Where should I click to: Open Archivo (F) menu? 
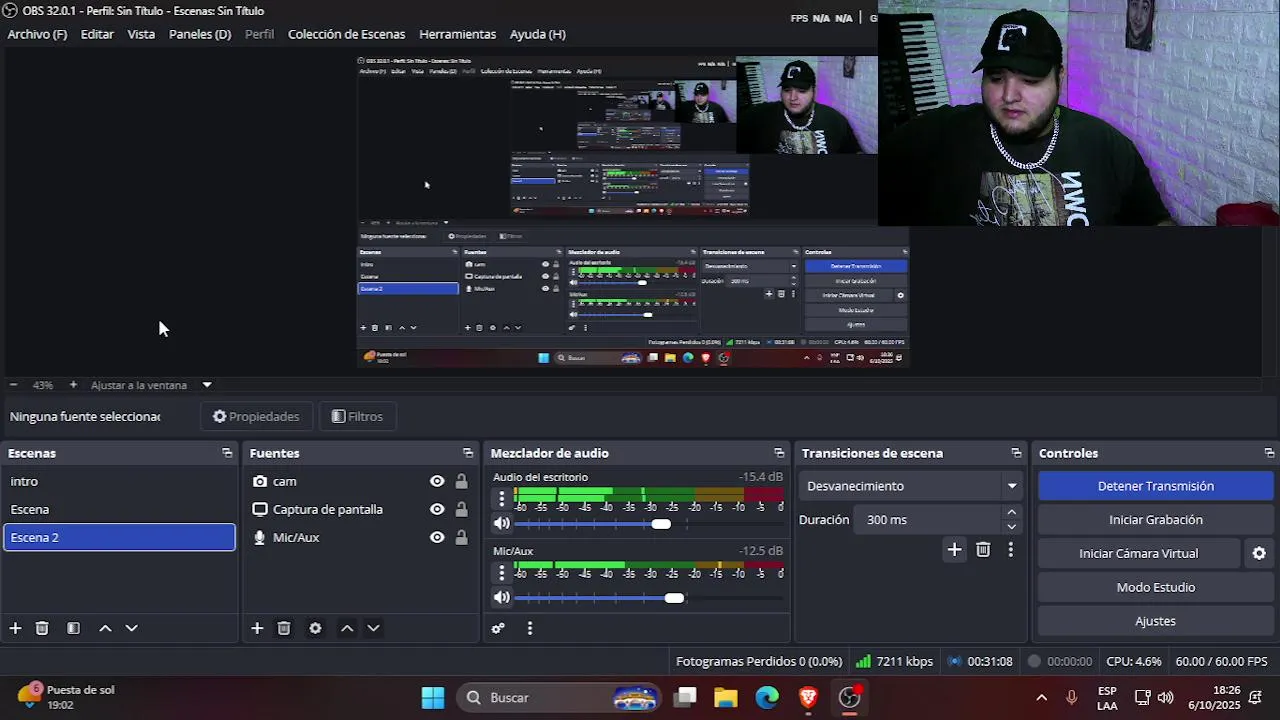37,34
